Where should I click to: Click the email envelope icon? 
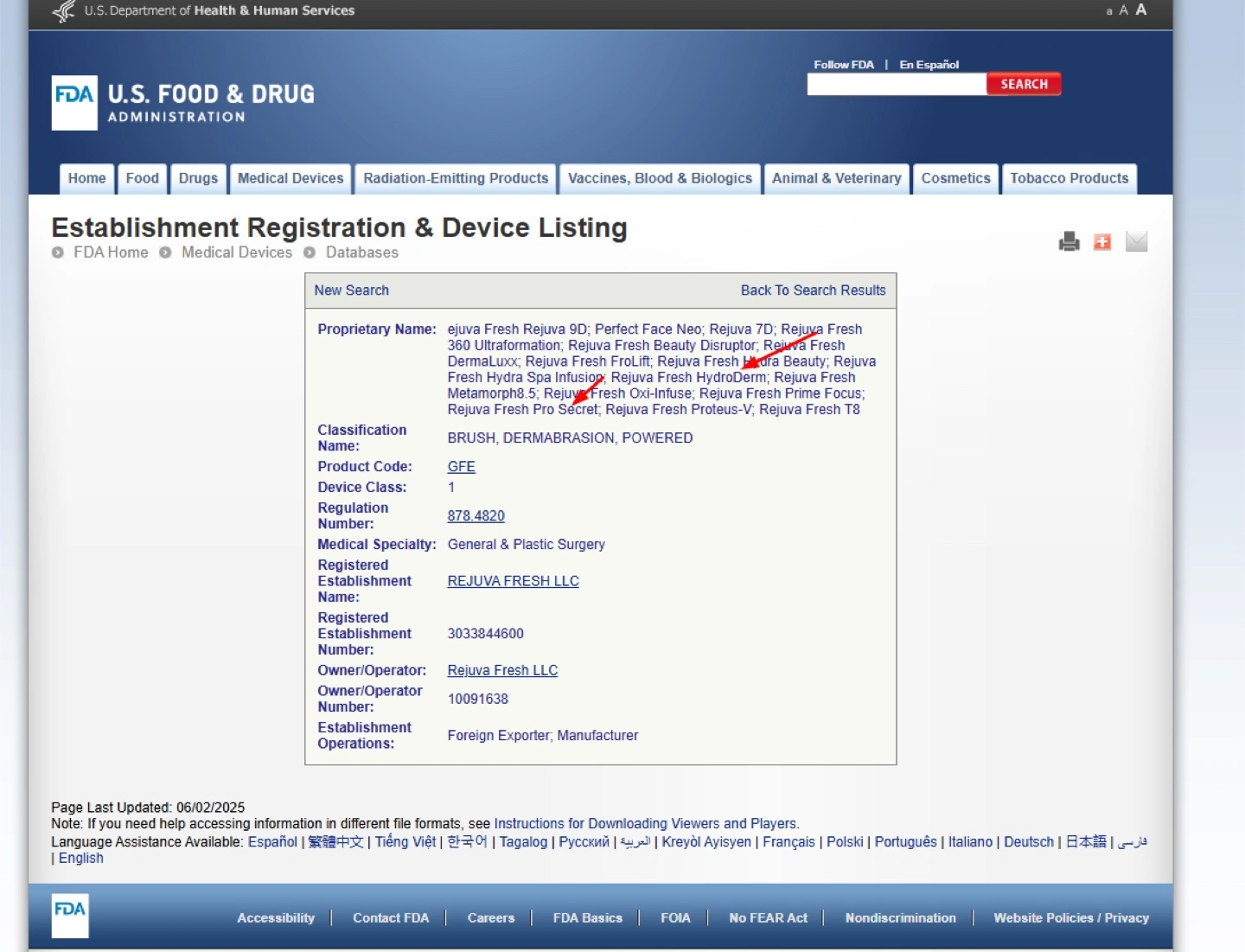pos(1136,242)
